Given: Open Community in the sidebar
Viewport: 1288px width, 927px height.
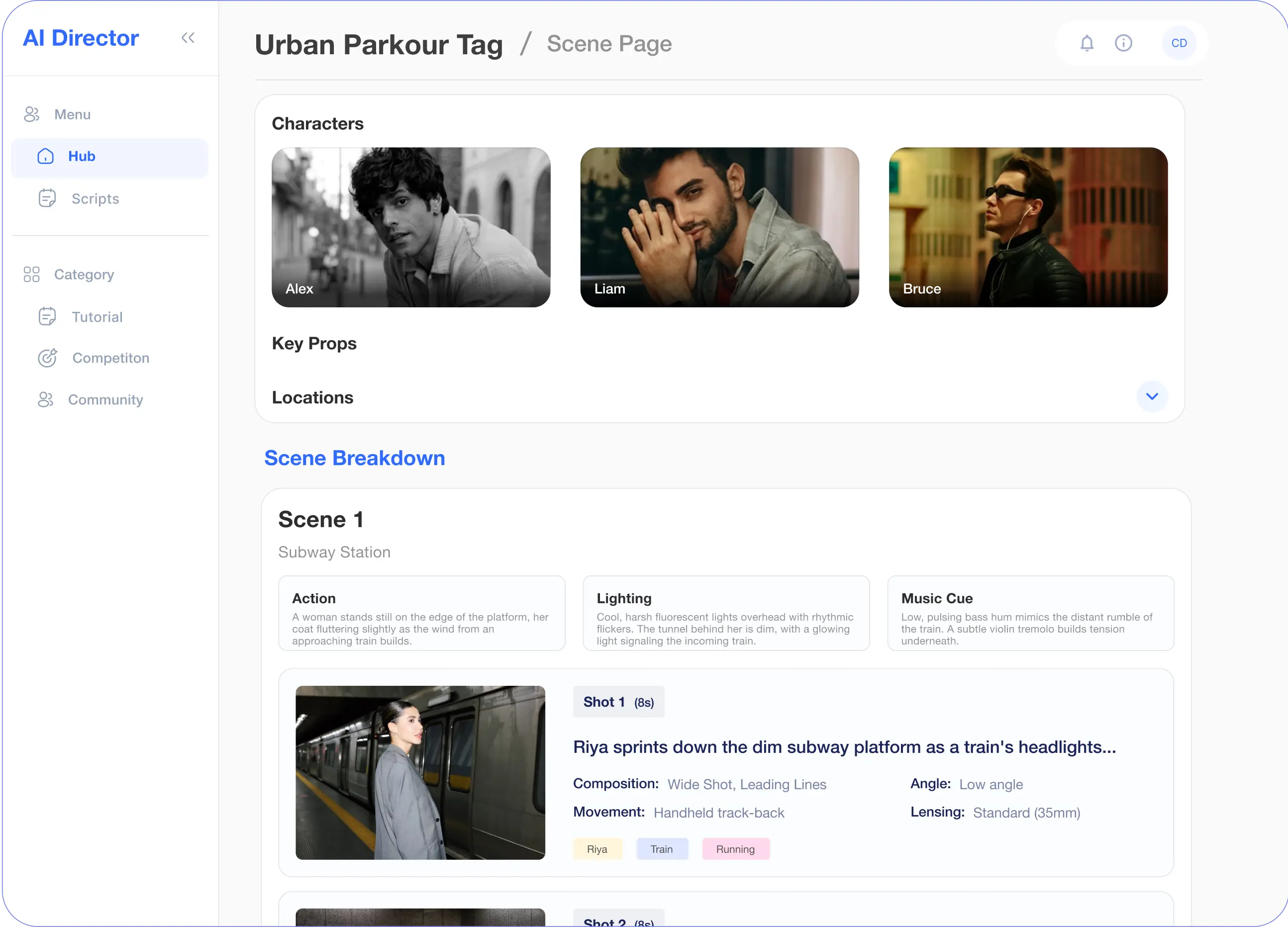Looking at the screenshot, I should click(105, 400).
